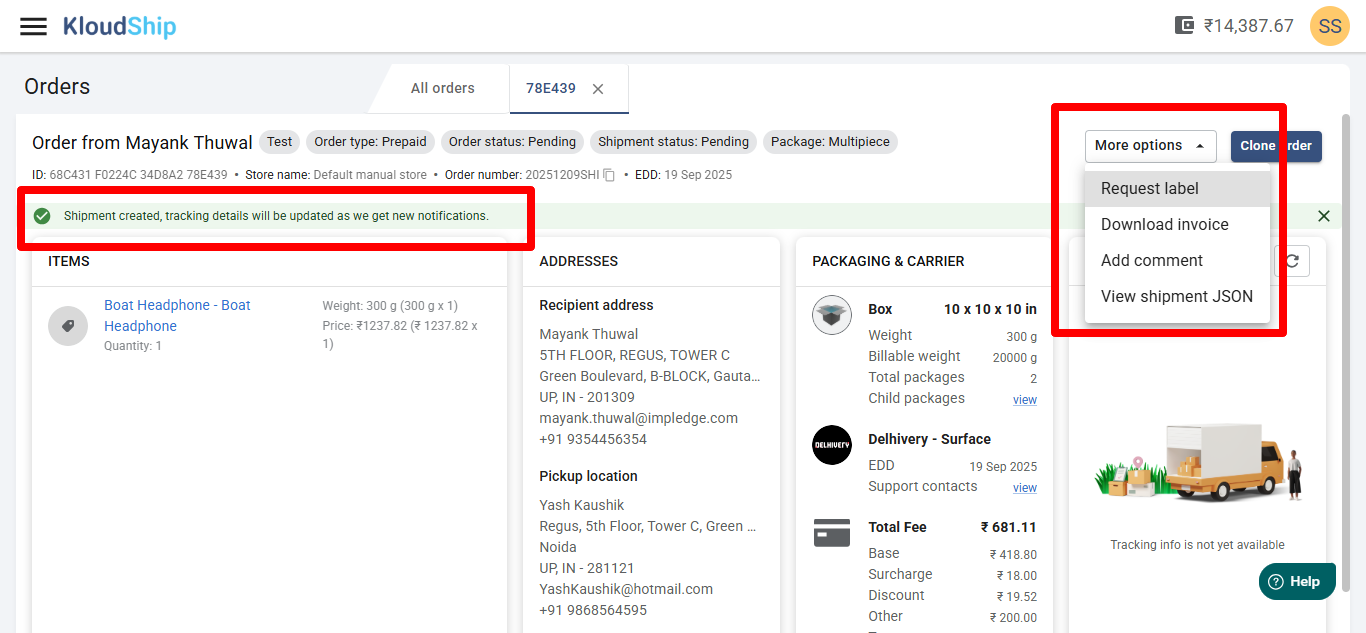Screen dimensions: 1366x633
Task: Click the Order type: Prepaid chip
Action: pyautogui.click(x=370, y=142)
